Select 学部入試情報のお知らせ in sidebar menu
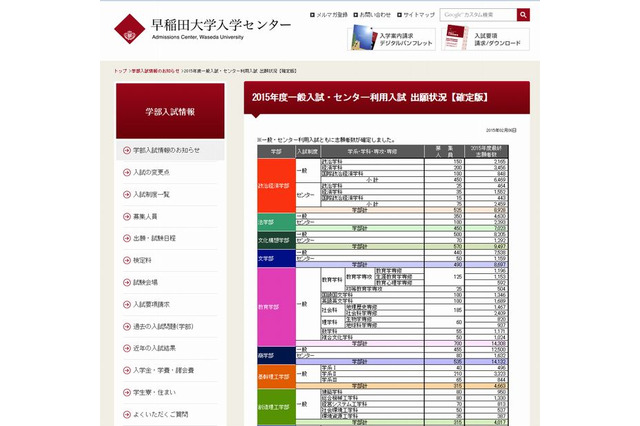 172,150
